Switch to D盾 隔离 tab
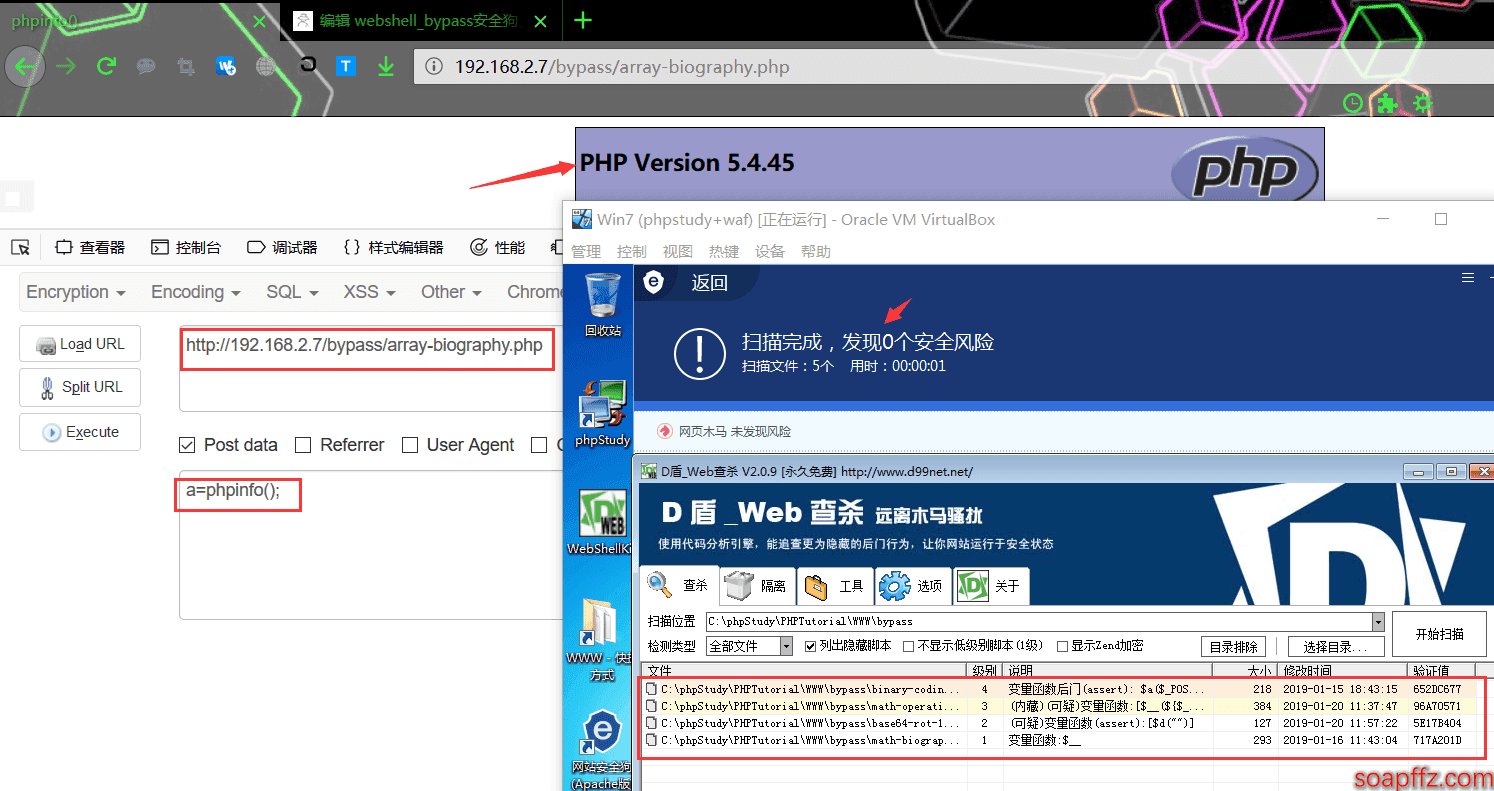The image size is (1494, 791). 757,585
